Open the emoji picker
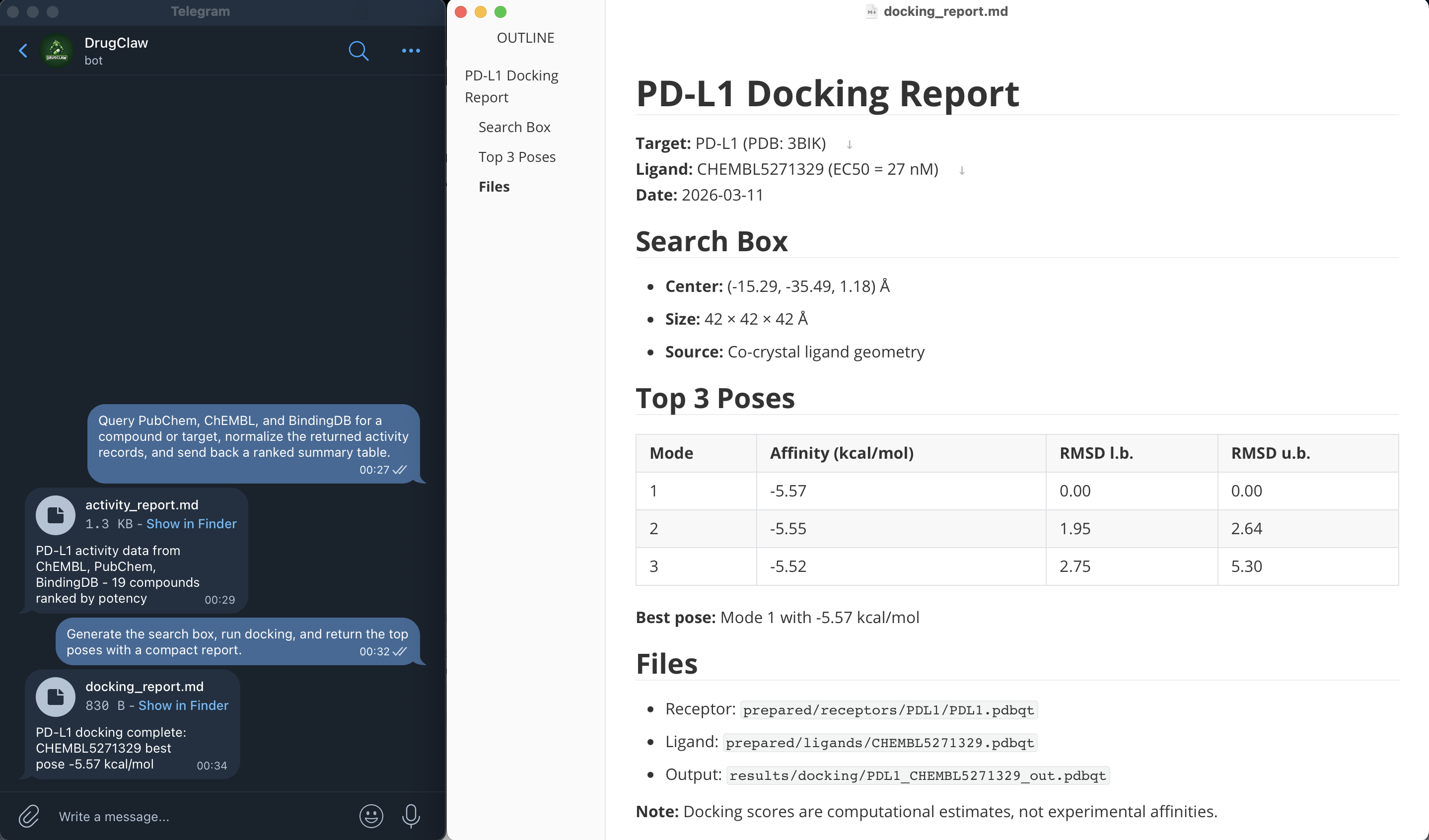The image size is (1429, 840). point(371,816)
